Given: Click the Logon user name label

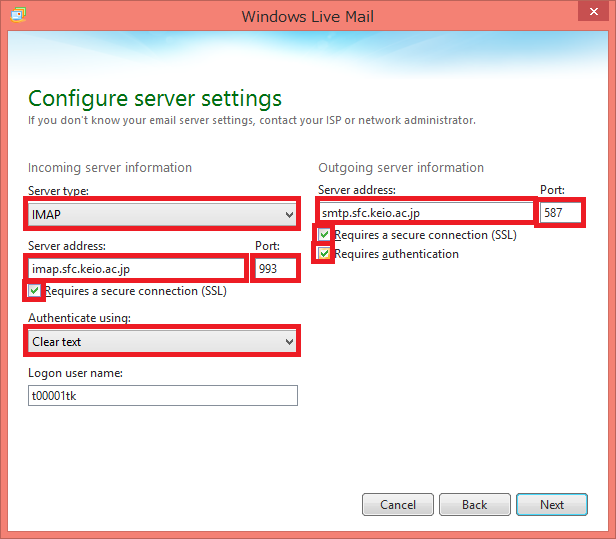Looking at the screenshot, I should pos(75,373).
